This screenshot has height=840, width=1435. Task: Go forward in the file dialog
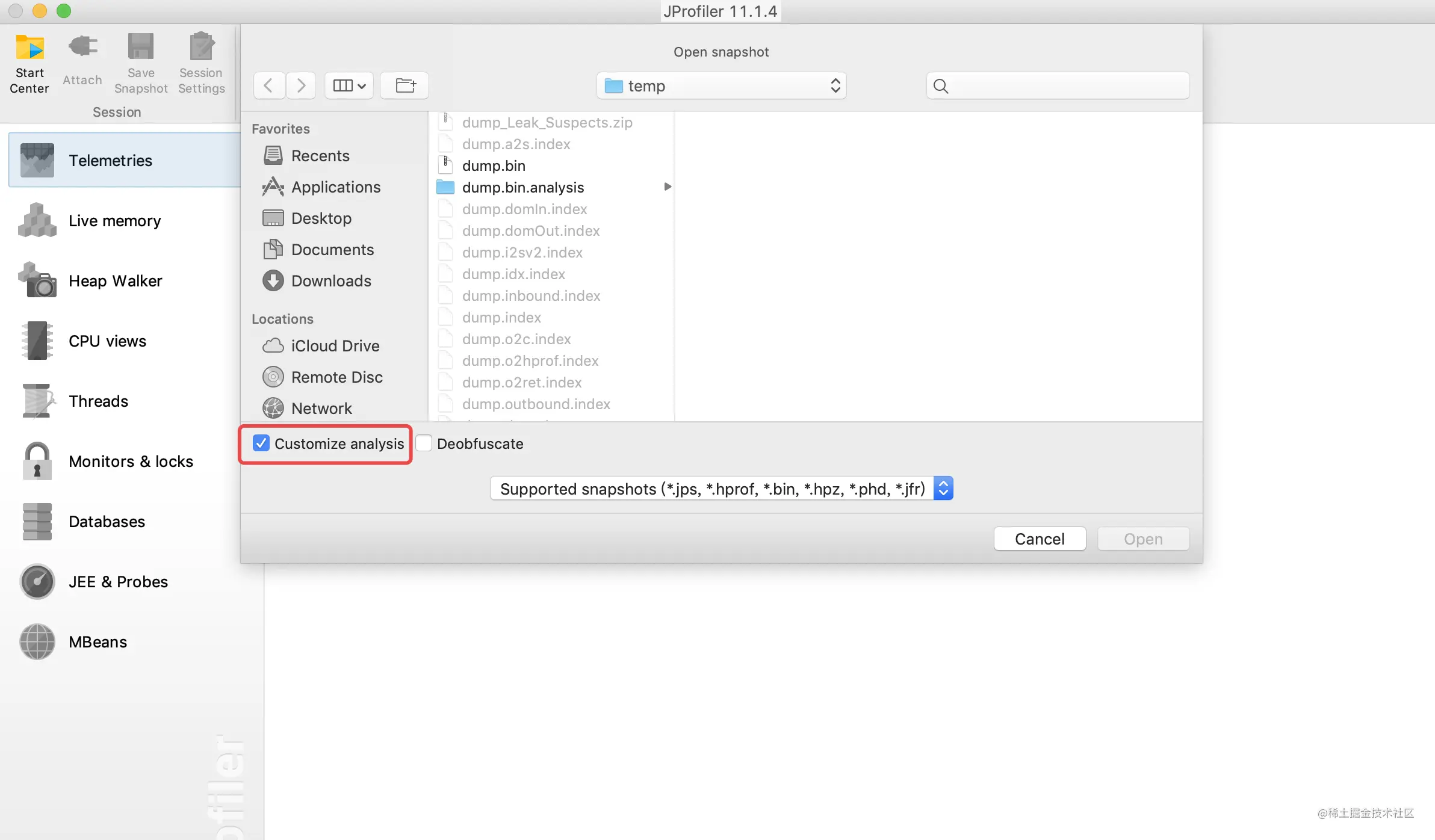click(x=301, y=85)
